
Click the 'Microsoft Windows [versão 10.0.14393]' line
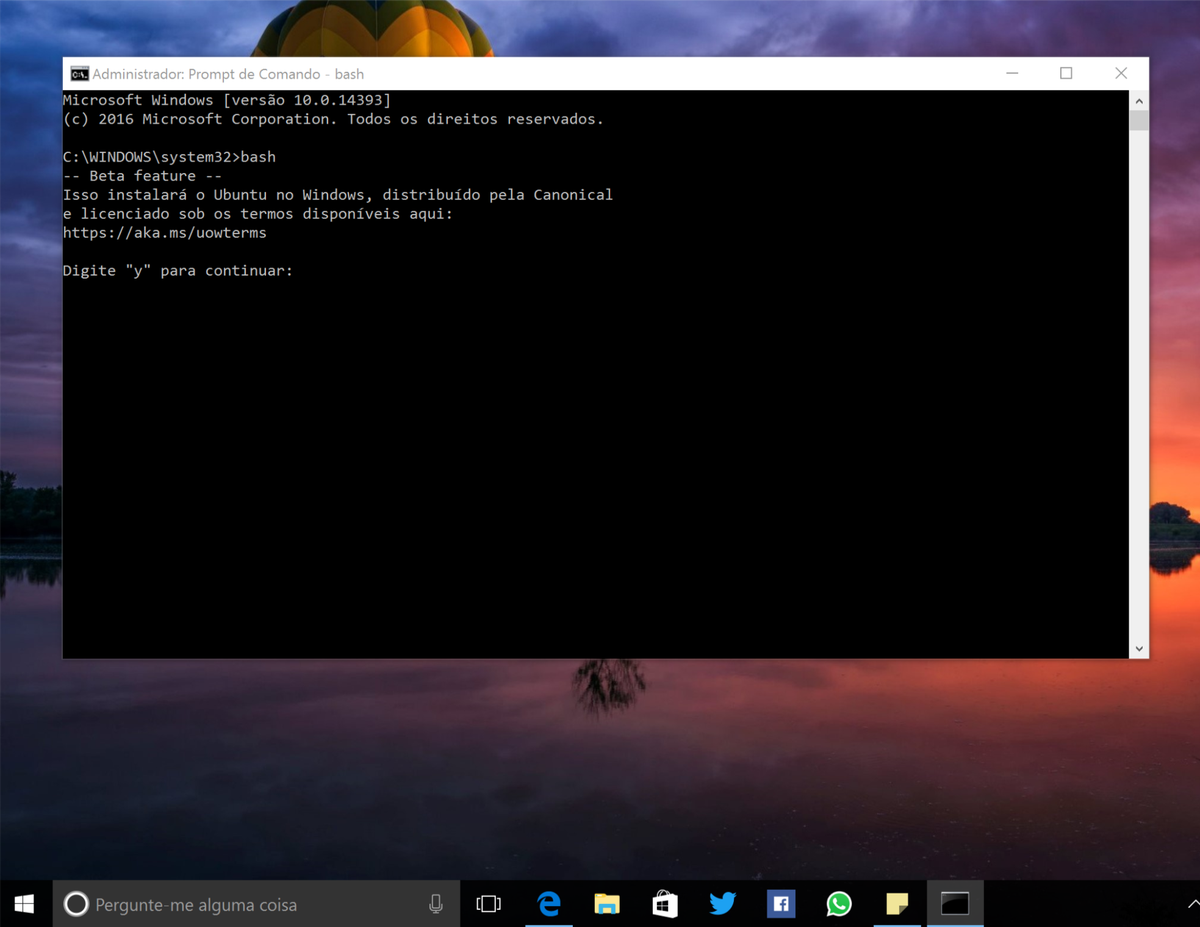(227, 100)
